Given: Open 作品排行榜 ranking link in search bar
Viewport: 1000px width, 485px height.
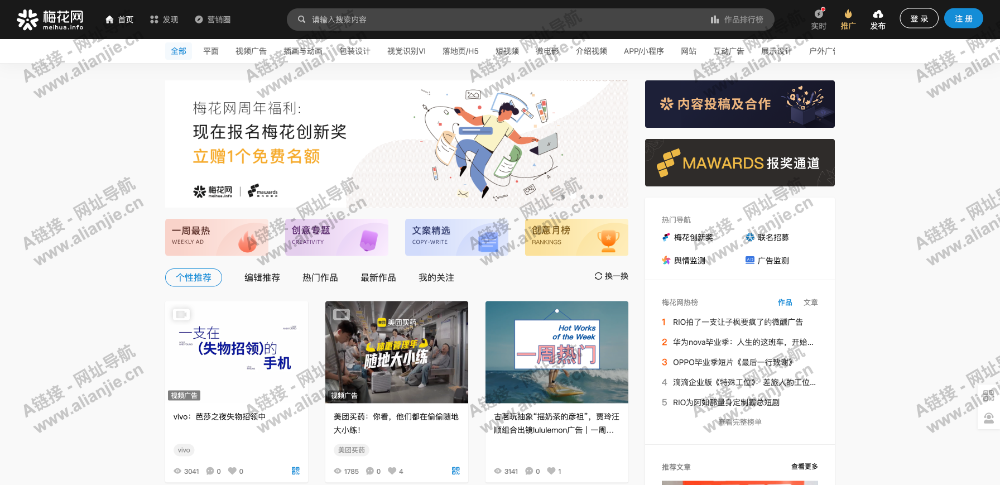Looking at the screenshot, I should point(737,20).
